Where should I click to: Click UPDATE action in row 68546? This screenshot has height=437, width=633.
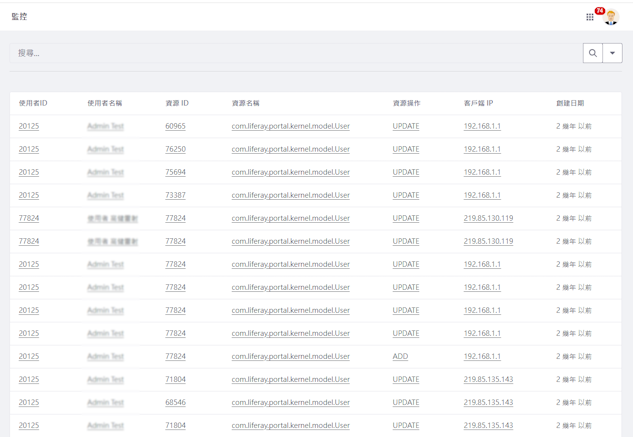click(406, 402)
